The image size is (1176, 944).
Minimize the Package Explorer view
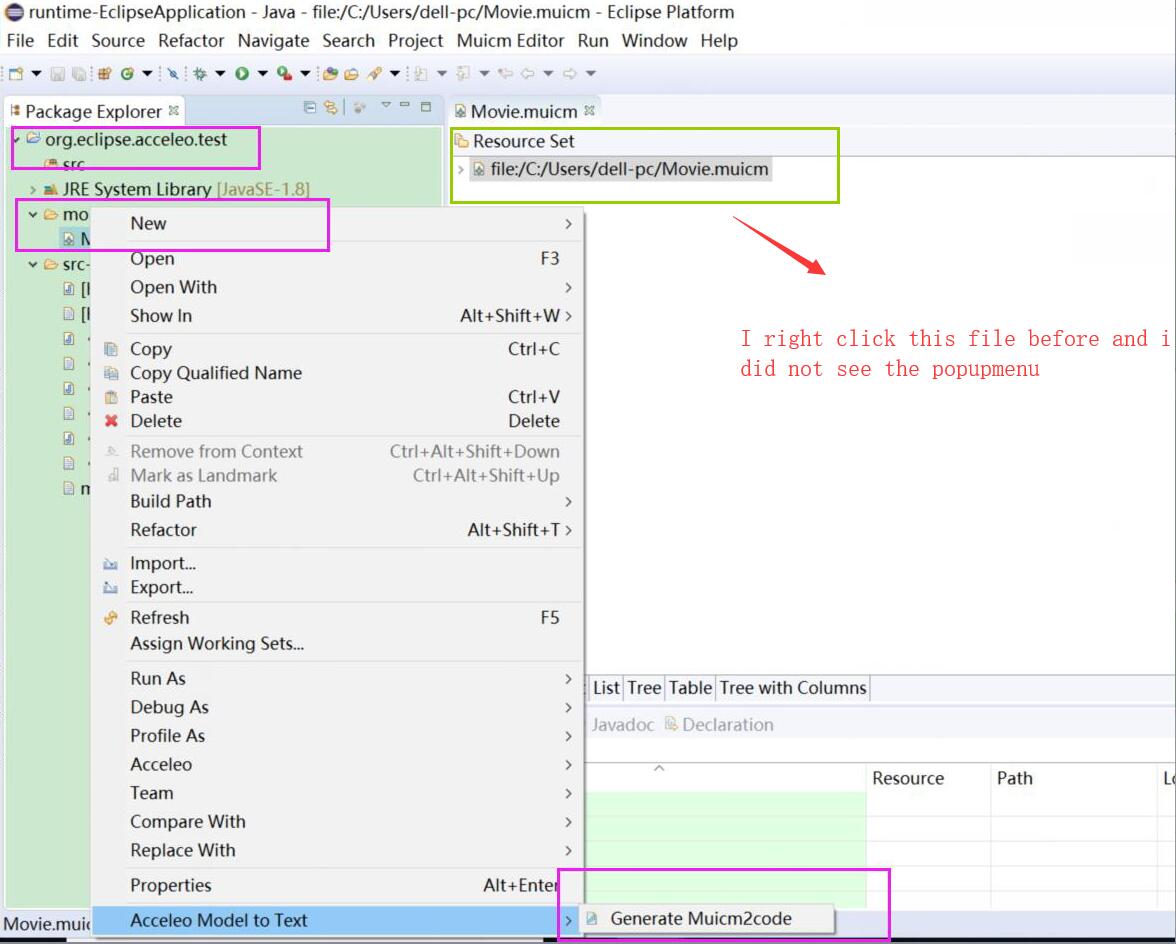pyautogui.click(x=405, y=106)
